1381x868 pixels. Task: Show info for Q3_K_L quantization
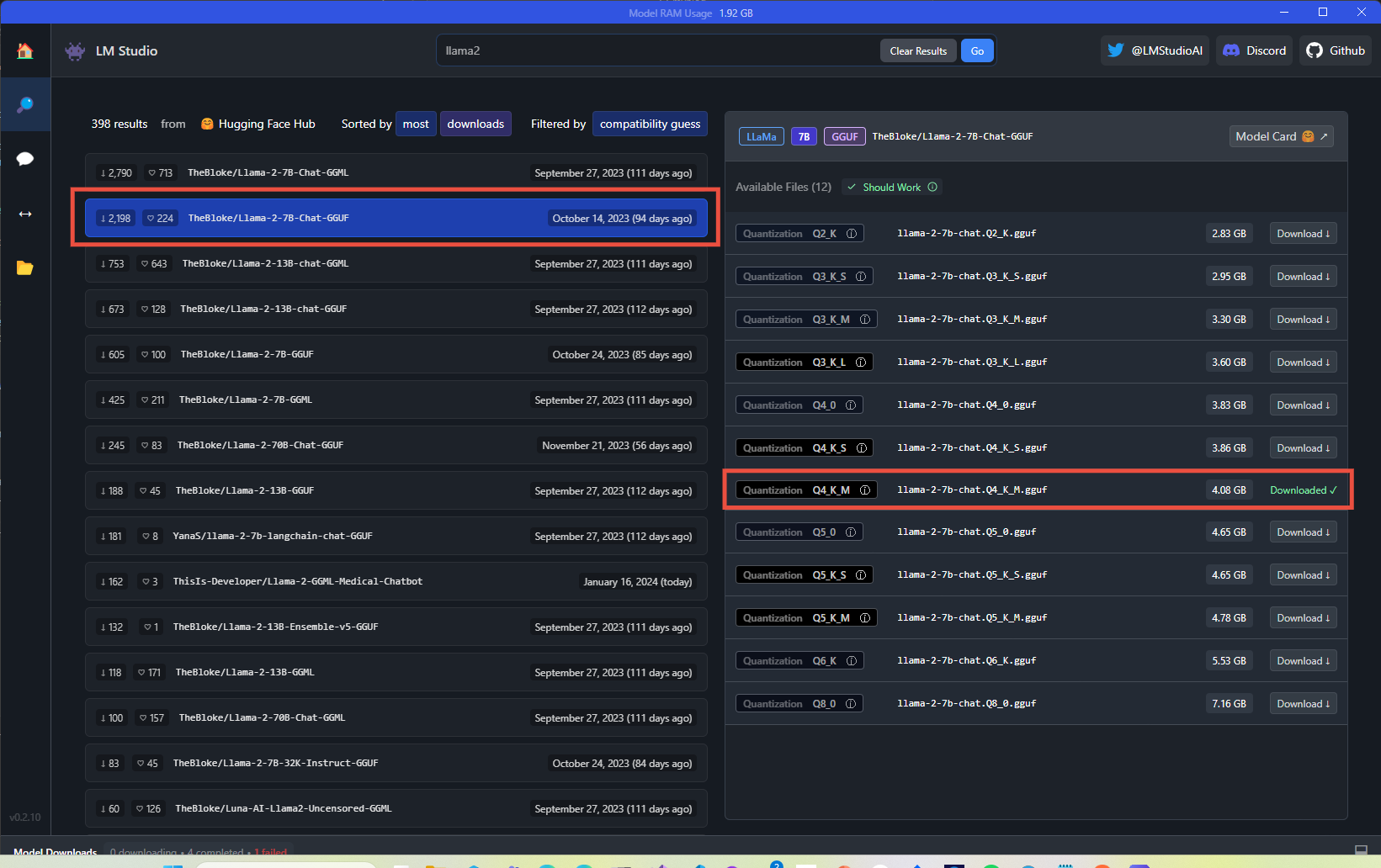[x=861, y=363]
